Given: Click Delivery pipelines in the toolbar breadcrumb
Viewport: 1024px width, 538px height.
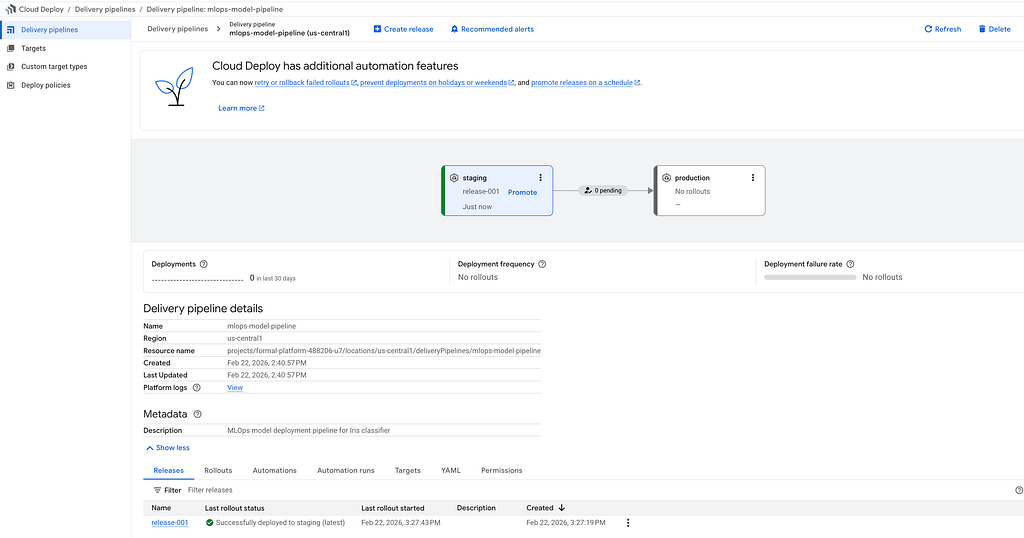Looking at the screenshot, I should coord(178,29).
